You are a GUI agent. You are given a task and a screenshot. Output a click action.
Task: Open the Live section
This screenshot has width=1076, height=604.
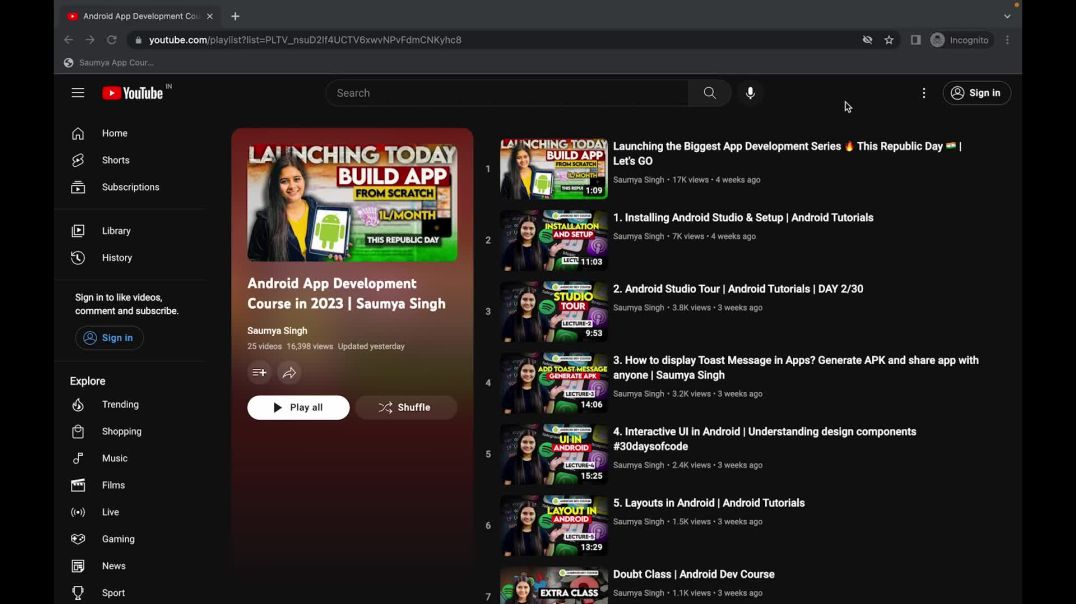point(110,511)
